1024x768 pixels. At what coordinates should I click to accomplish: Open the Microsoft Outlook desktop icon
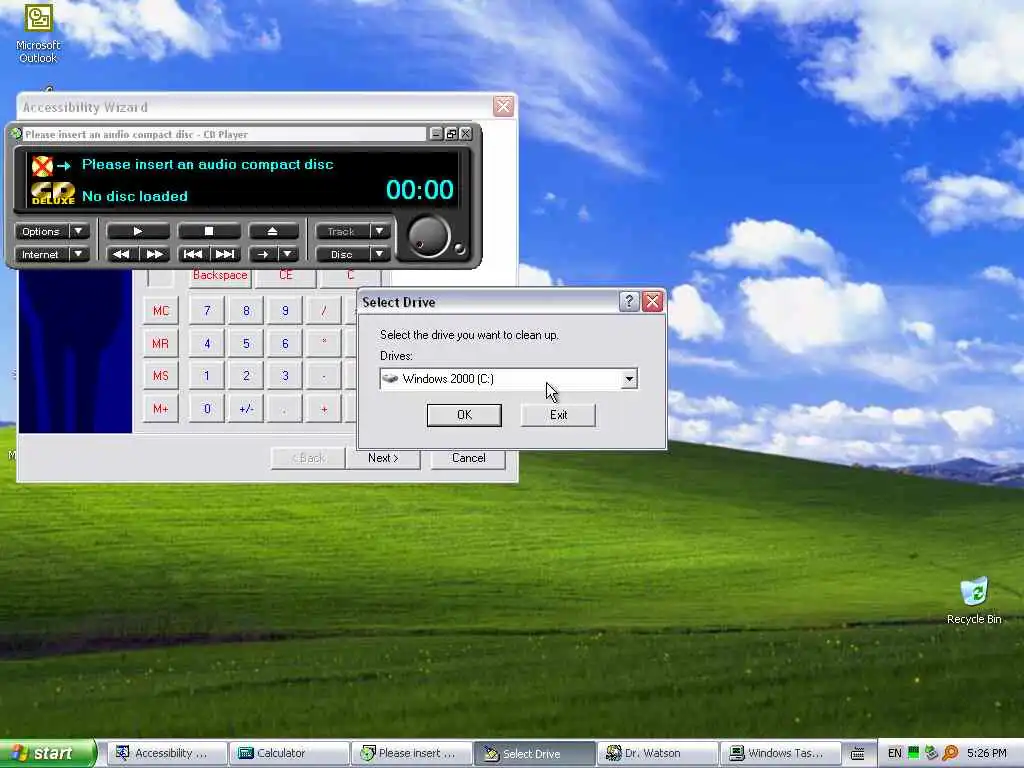click(x=38, y=33)
